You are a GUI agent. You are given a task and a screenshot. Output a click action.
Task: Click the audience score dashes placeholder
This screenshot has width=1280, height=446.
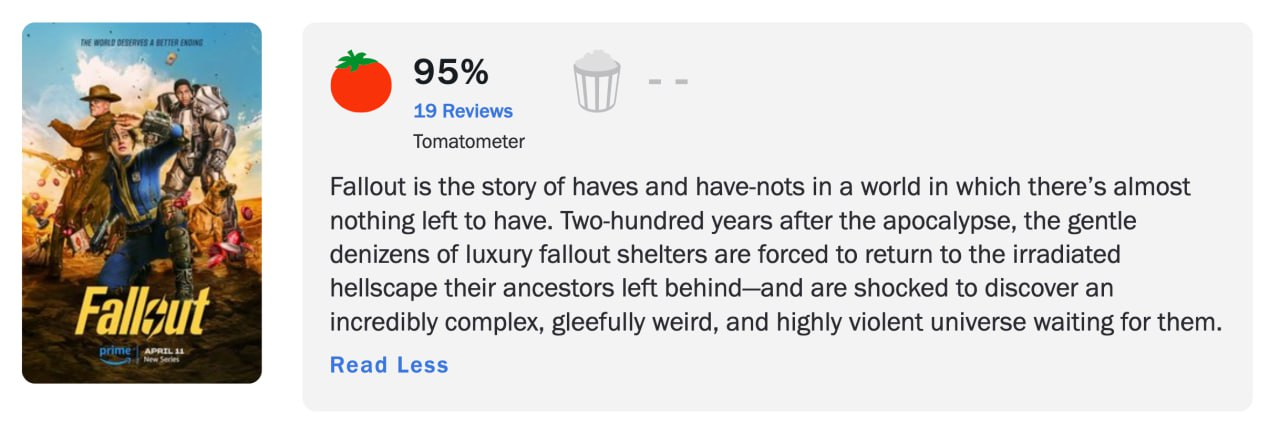point(668,81)
